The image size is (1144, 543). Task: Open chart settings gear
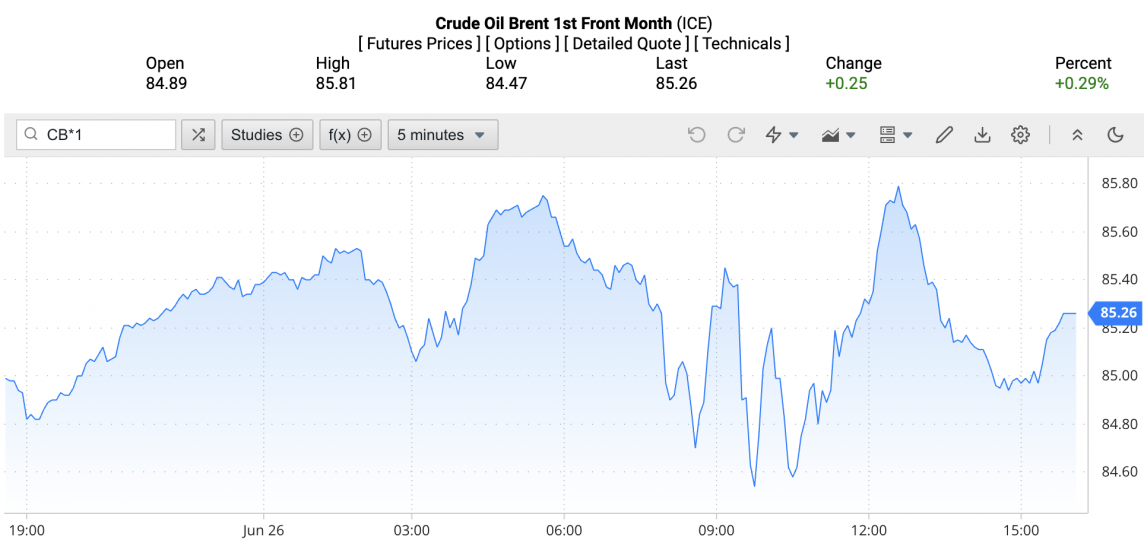[x=1020, y=135]
